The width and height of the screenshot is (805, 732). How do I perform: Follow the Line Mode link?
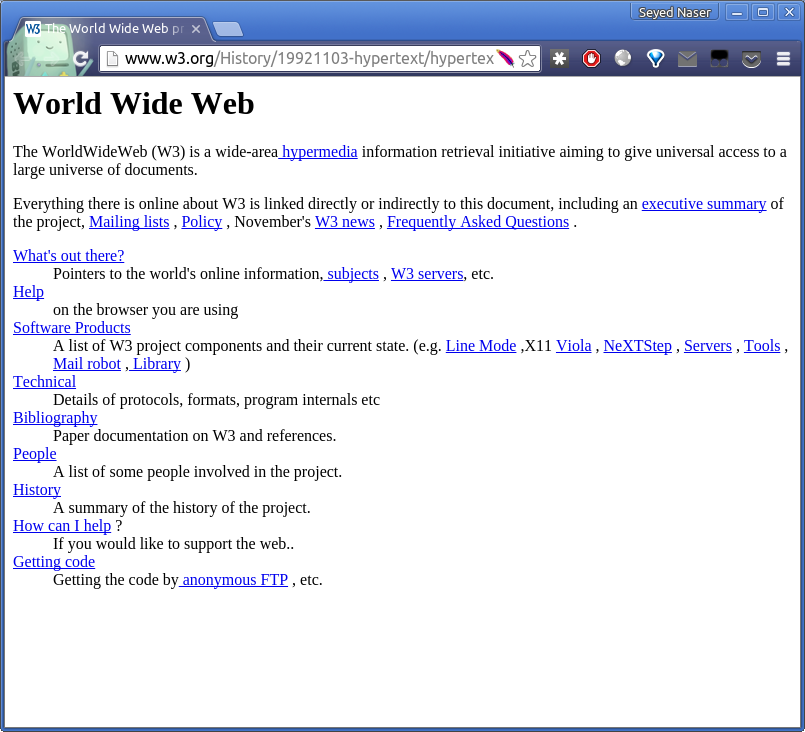pyautogui.click(x=481, y=346)
